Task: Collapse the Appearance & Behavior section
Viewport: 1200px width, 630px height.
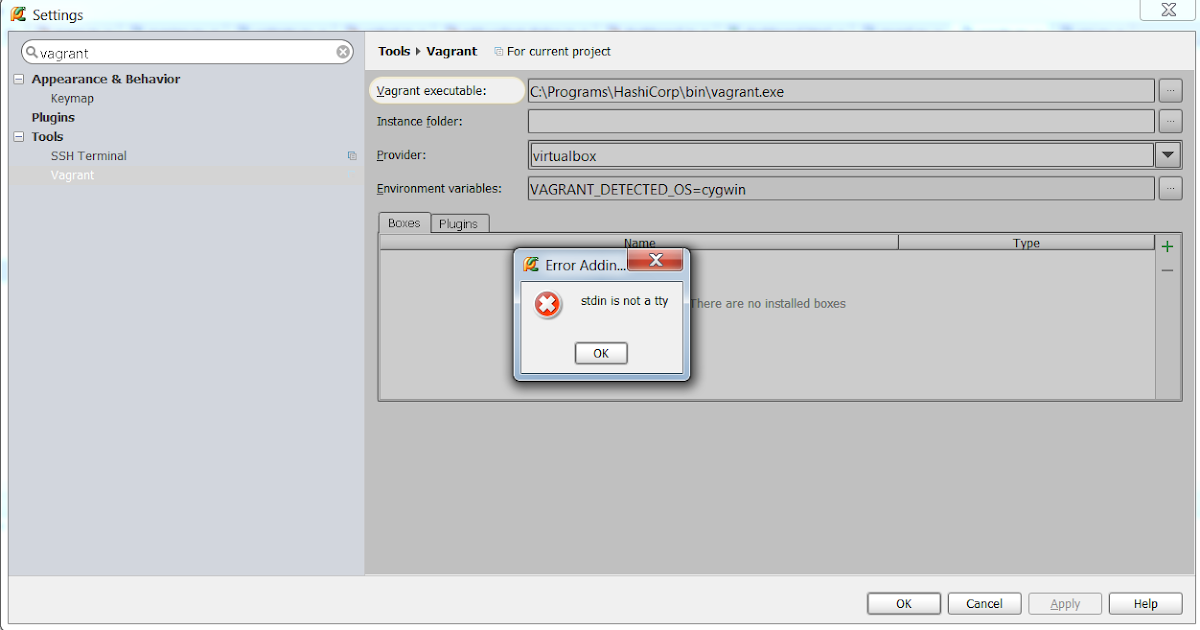Action: (x=18, y=79)
